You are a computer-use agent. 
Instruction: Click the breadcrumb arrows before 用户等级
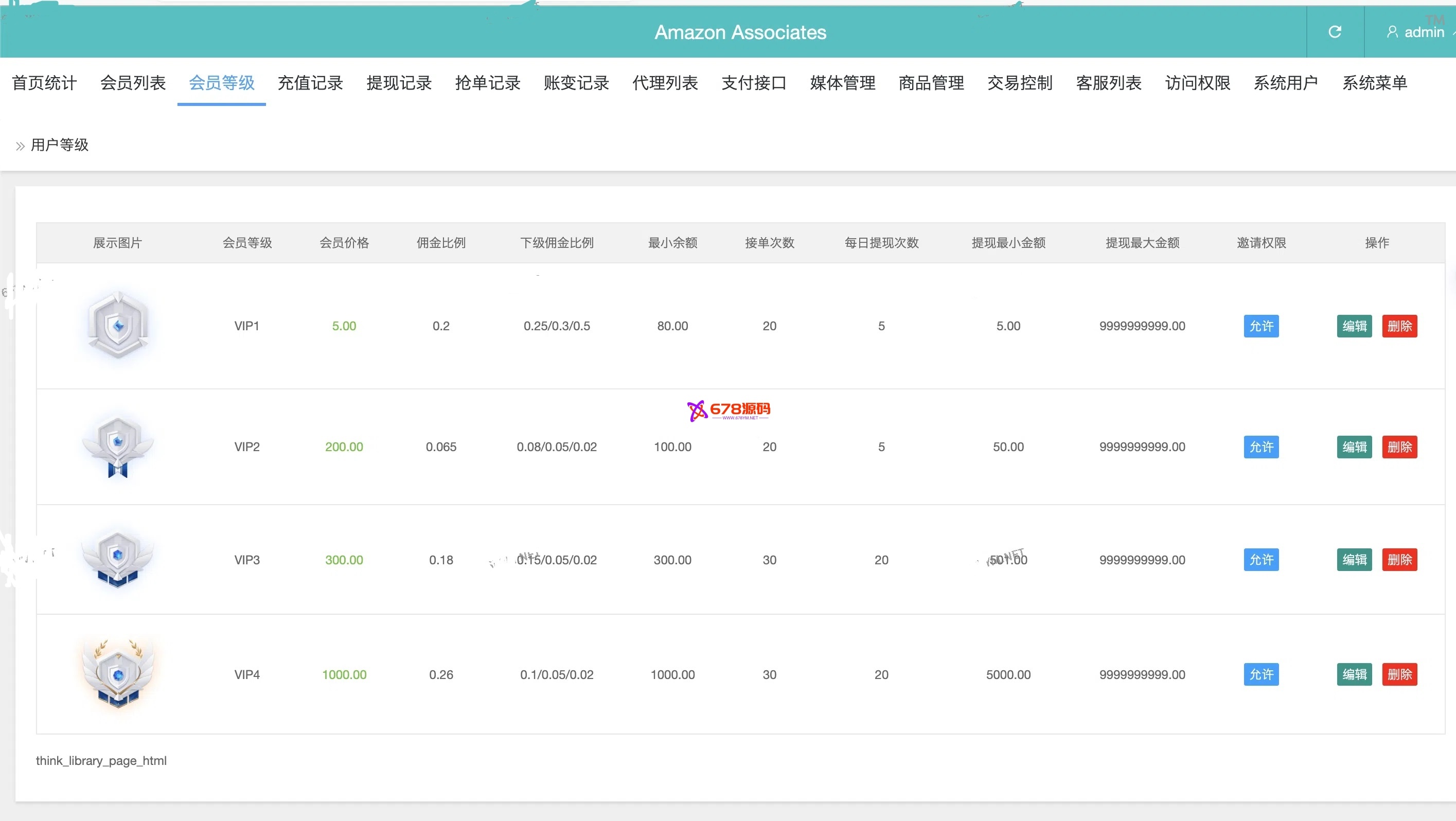21,146
